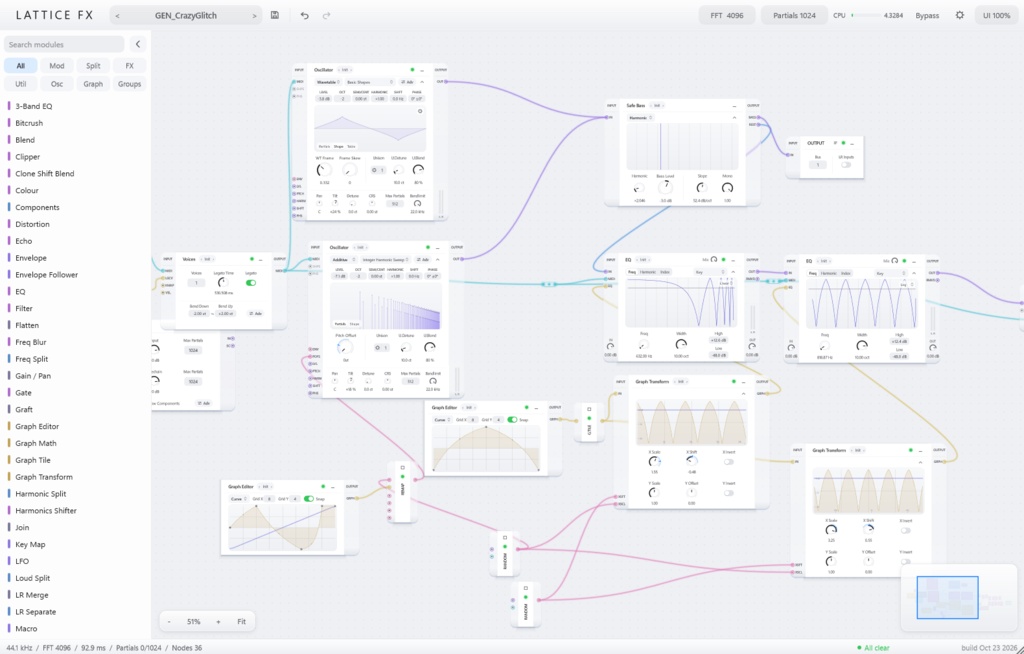This screenshot has width=1024, height=654.
Task: Adjust WT Frame knob in Oscillator
Action: click(x=324, y=171)
